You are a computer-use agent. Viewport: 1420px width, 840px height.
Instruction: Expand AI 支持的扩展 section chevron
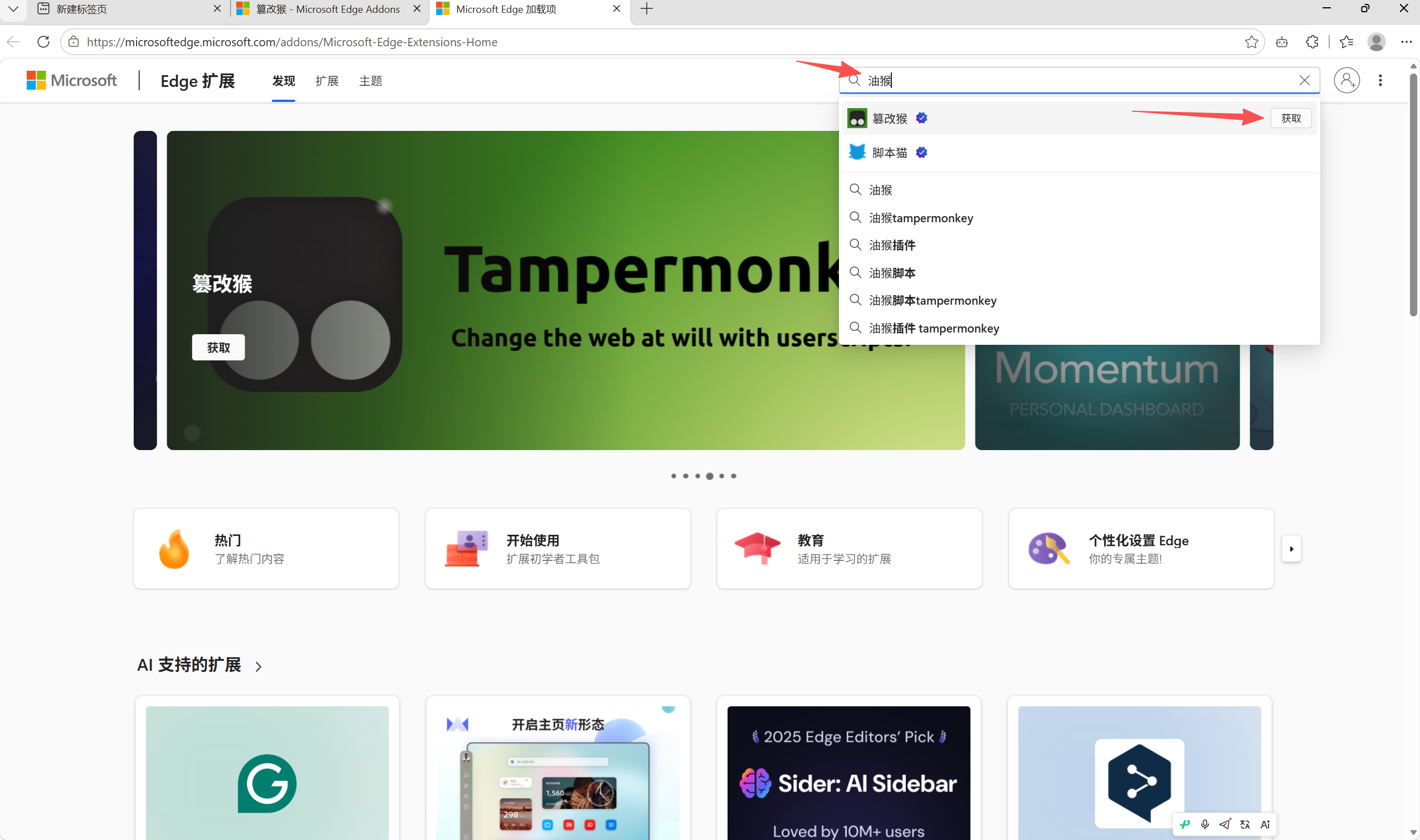tap(258, 666)
